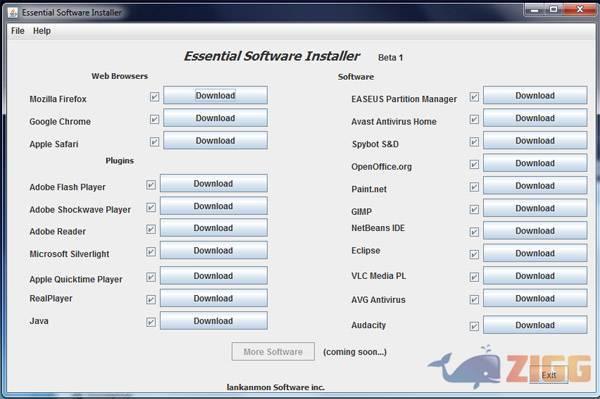
Task: Toggle the AVG Antivirus checkbox
Action: pos(474,300)
